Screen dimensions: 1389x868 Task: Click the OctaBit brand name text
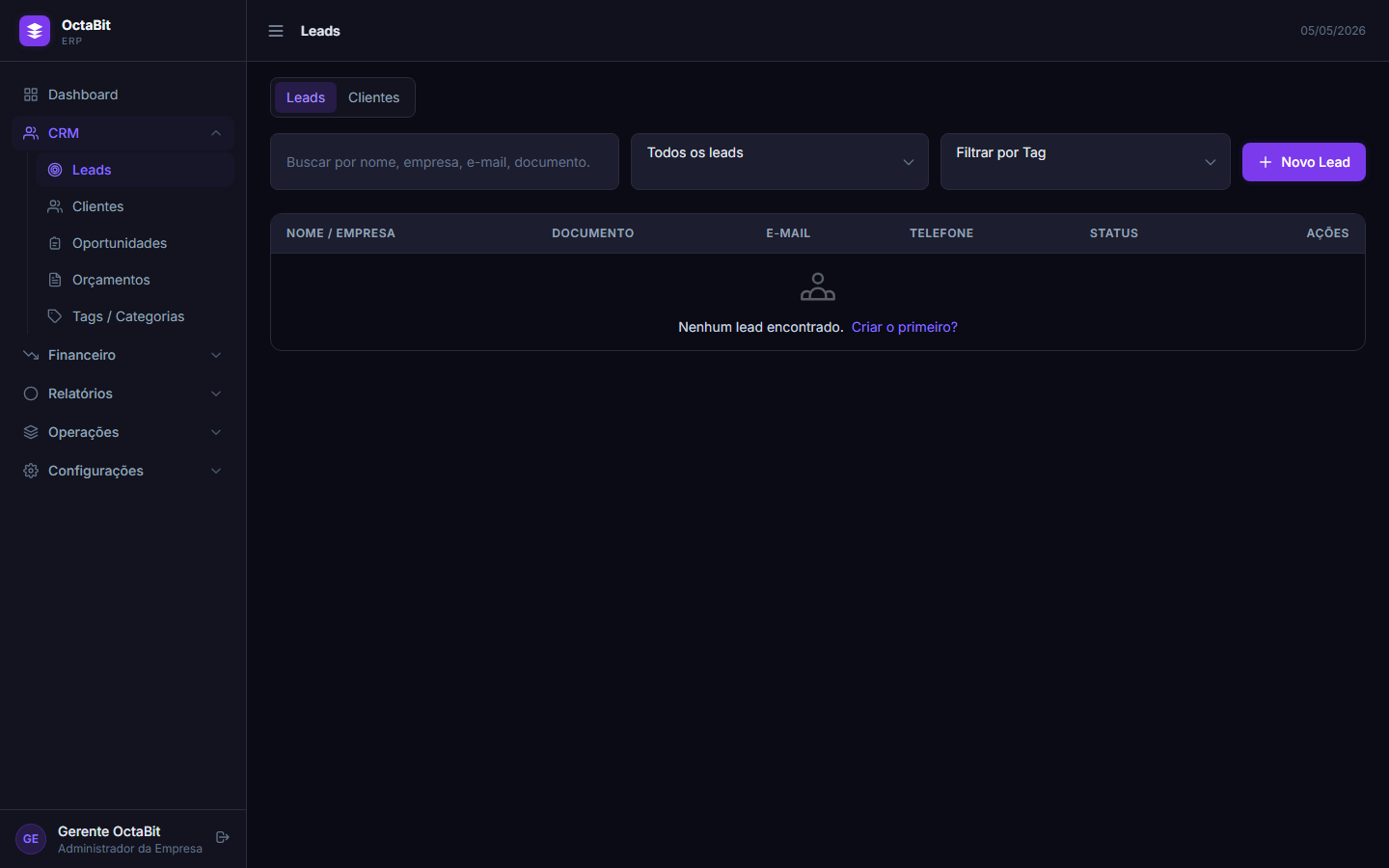point(86,25)
